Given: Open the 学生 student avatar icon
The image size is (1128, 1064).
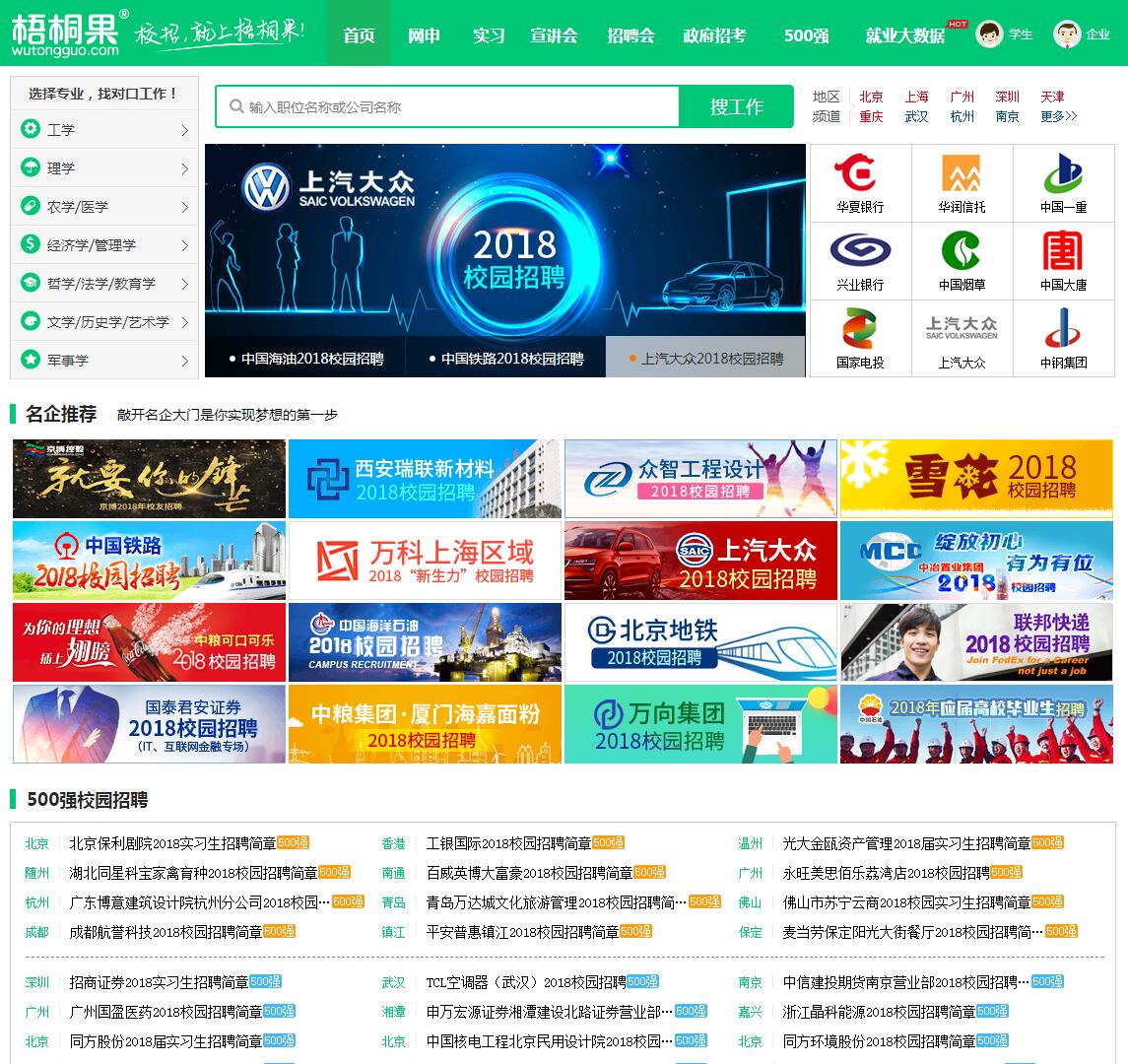Looking at the screenshot, I should [x=990, y=33].
